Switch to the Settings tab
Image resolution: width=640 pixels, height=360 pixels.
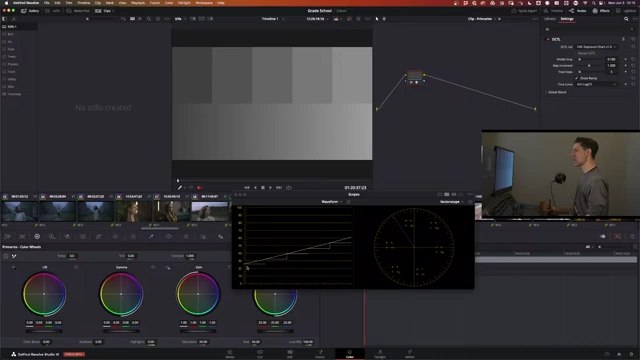[x=567, y=19]
